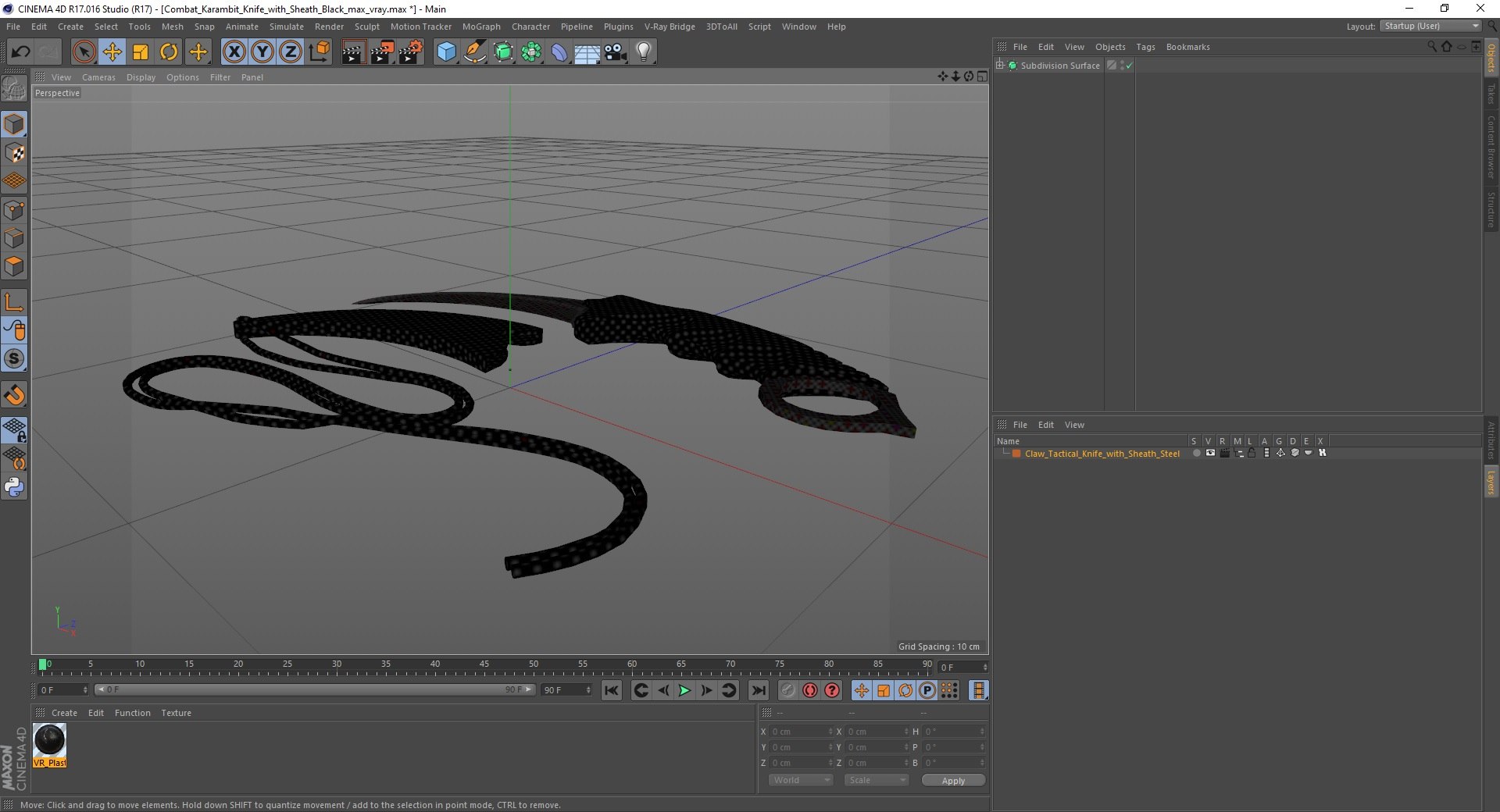Open the Texture menu in material manager
1500x812 pixels.
(x=176, y=713)
